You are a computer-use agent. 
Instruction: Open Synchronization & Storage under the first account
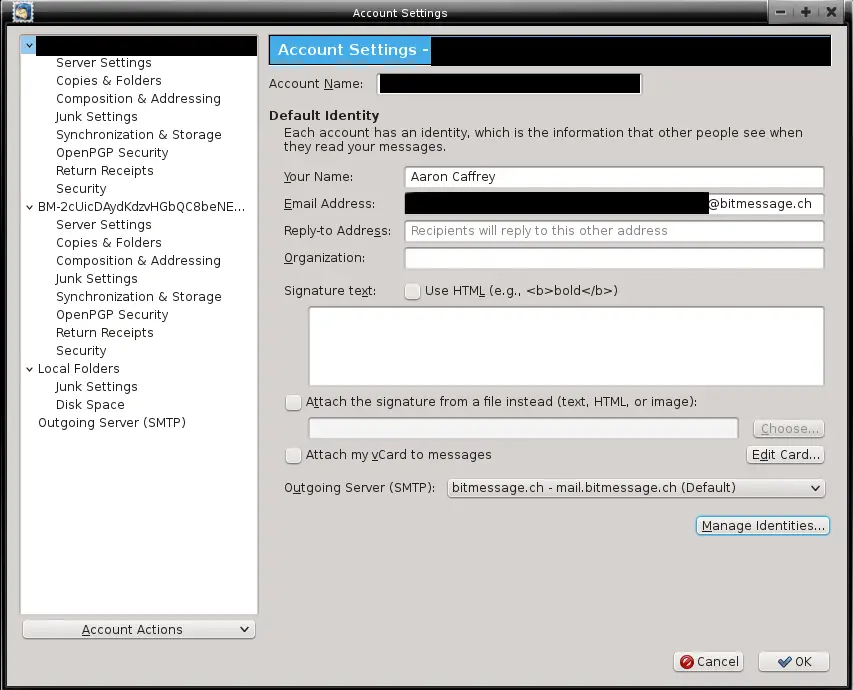(139, 134)
